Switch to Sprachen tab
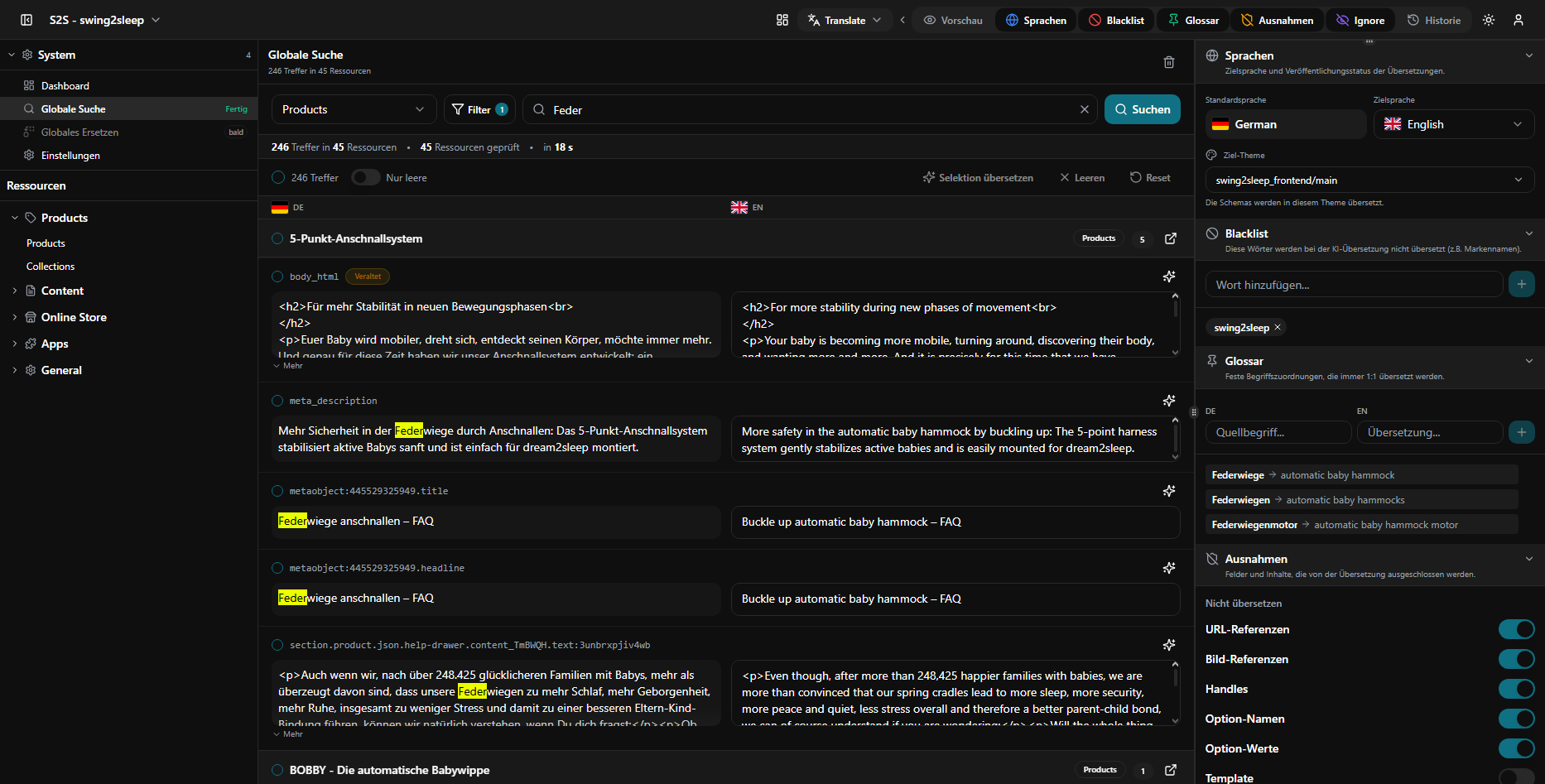This screenshot has height=784, width=1545. (1036, 20)
